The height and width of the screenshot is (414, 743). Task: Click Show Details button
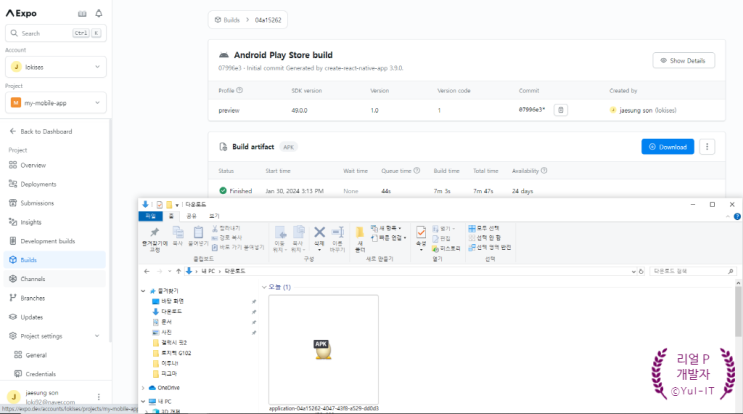pos(683,61)
